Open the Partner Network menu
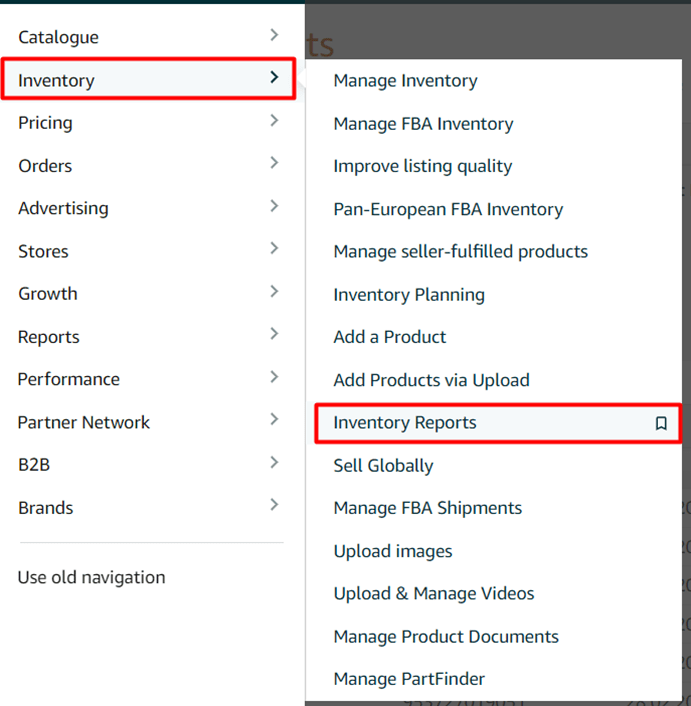Screen dimensions: 691x706 point(84,422)
